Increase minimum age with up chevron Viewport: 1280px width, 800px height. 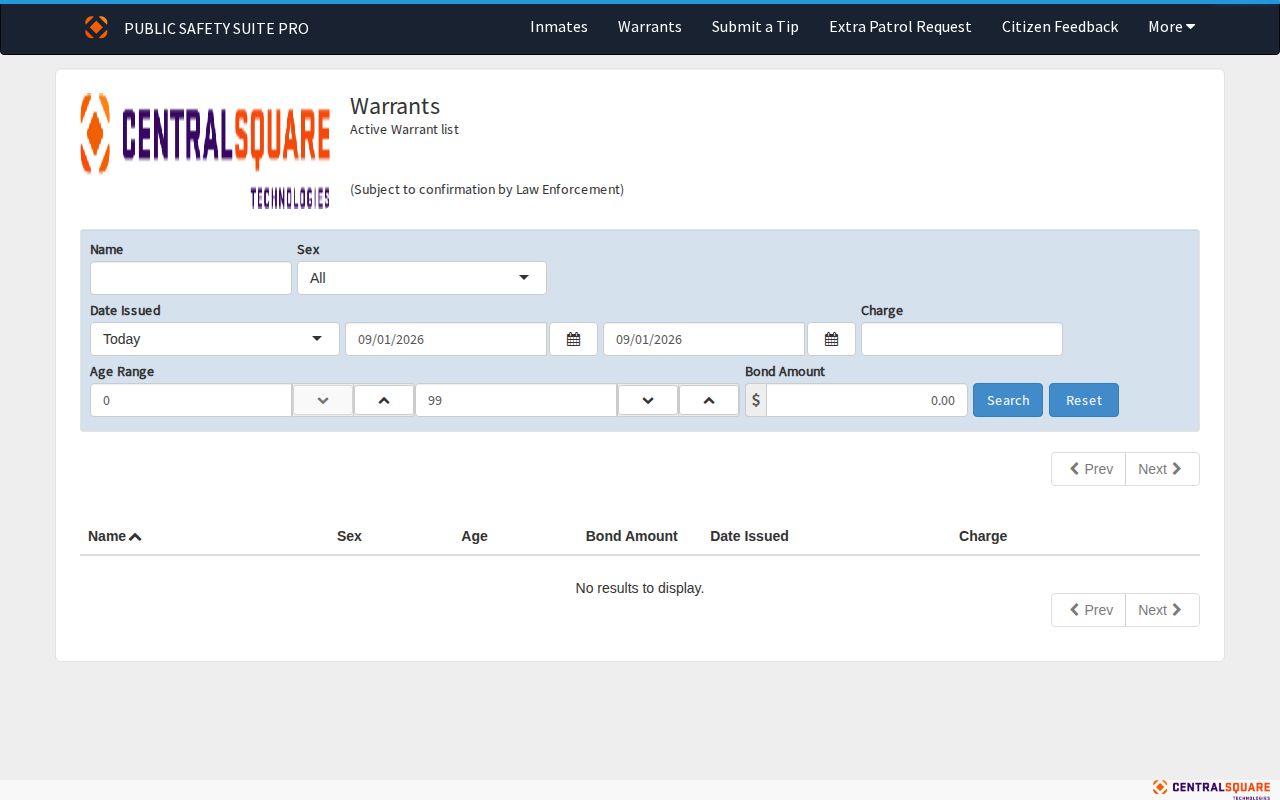pyautogui.click(x=384, y=400)
